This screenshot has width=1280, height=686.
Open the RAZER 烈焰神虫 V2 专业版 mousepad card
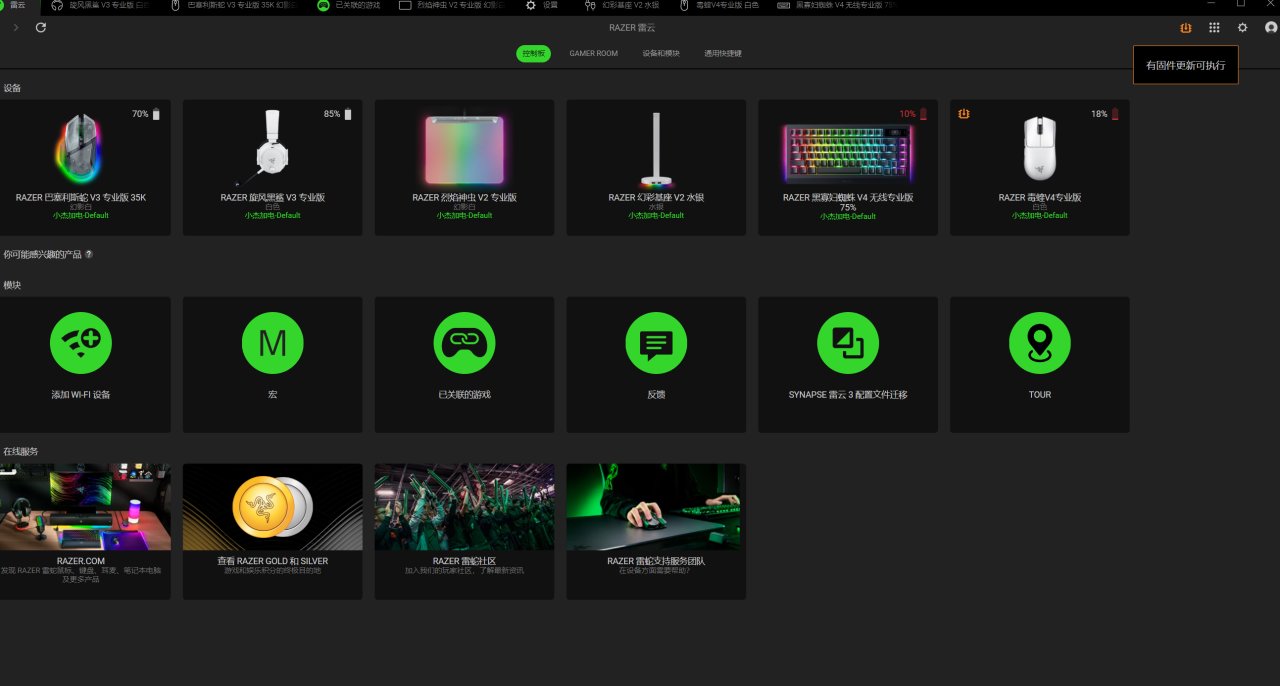[464, 167]
